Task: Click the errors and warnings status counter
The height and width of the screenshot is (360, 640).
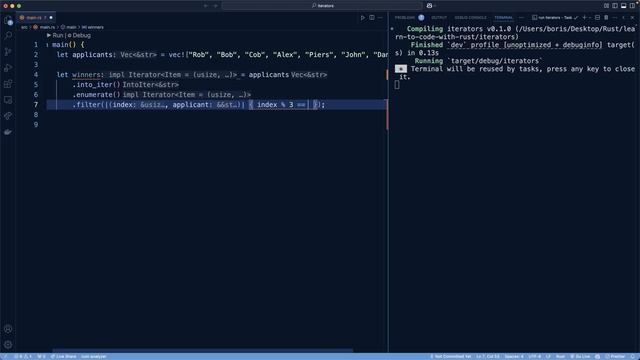Action: [x=23, y=356]
